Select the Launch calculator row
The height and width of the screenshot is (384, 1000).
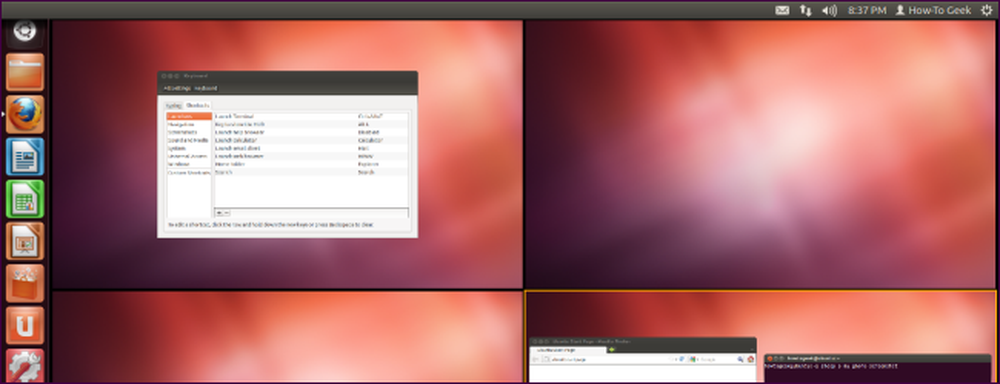coord(311,140)
